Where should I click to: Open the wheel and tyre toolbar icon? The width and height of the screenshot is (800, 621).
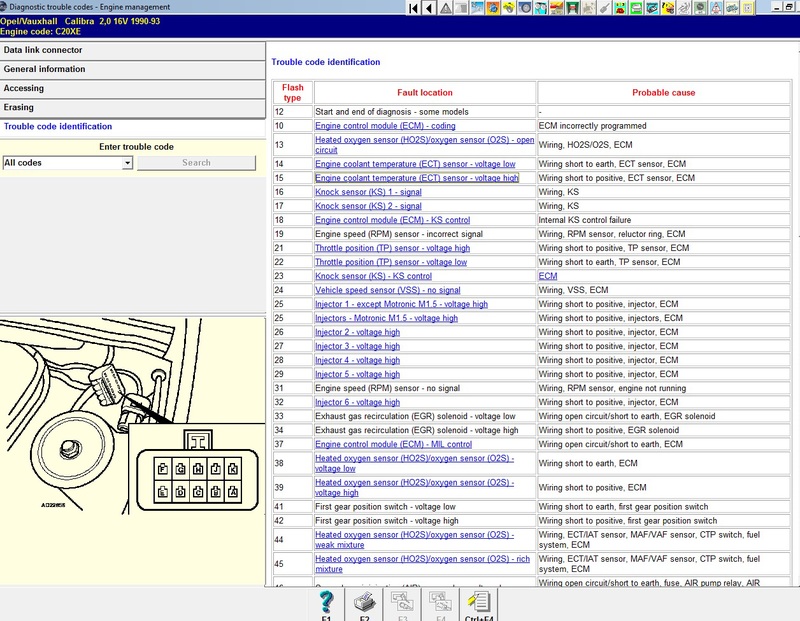pyautogui.click(x=524, y=8)
